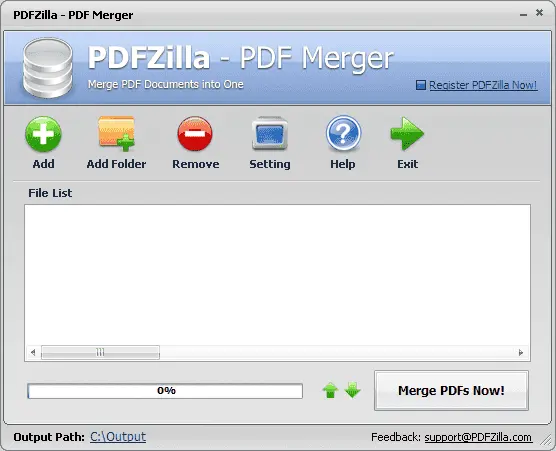Screen dimensions: 556x451
Task: Move selected file down with green arrow
Action: click(352, 390)
